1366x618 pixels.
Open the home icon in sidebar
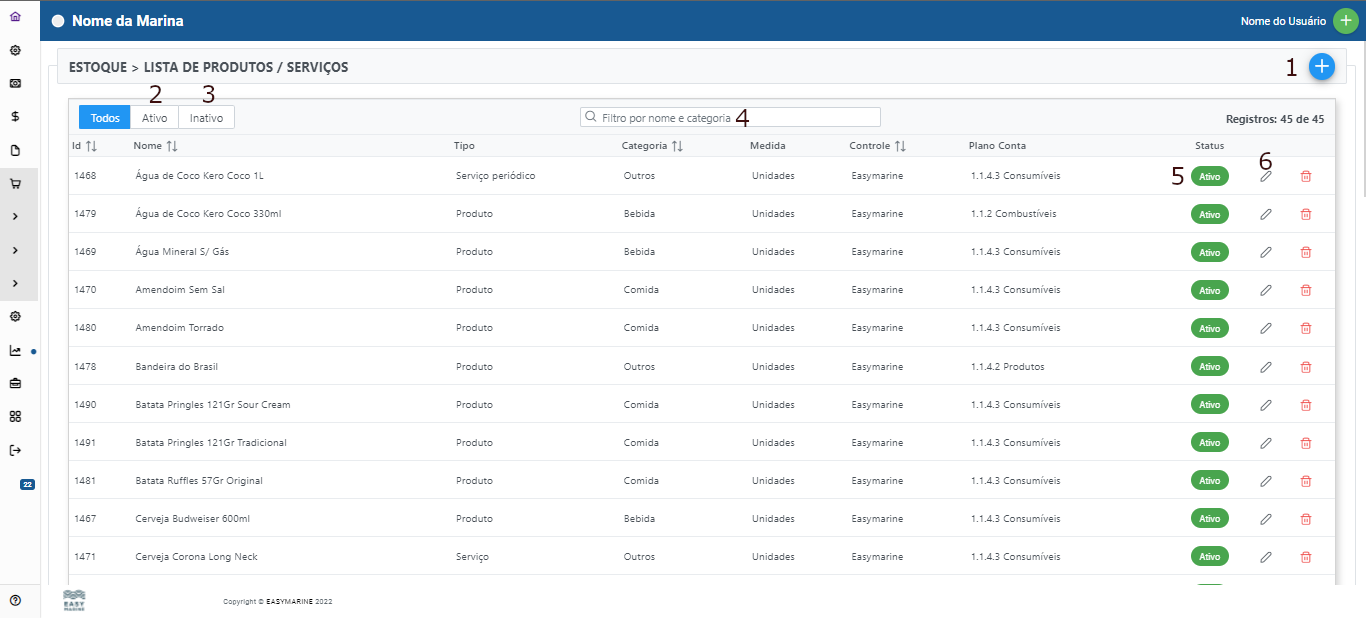click(x=15, y=17)
